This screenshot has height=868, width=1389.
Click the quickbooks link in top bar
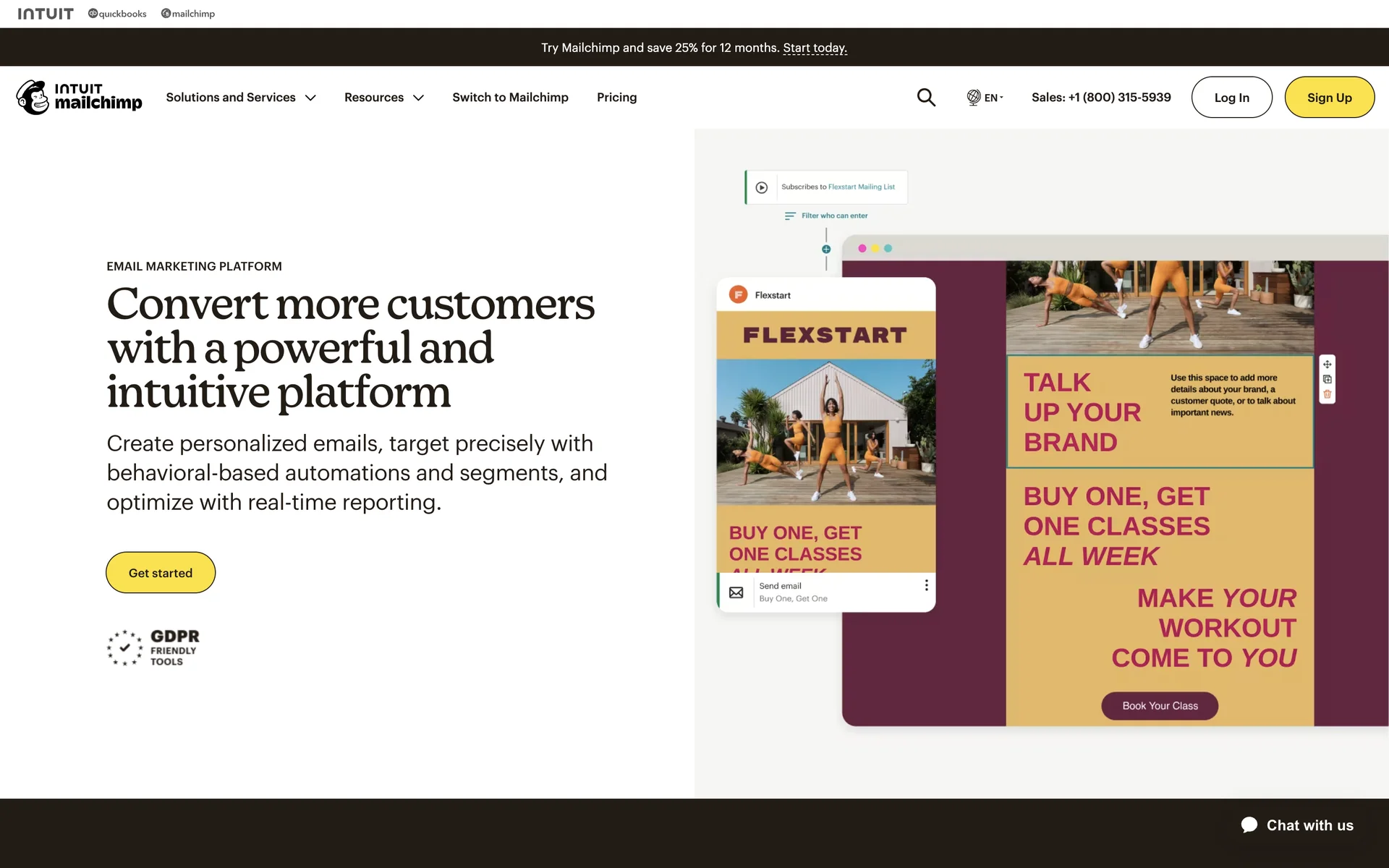pos(117,14)
